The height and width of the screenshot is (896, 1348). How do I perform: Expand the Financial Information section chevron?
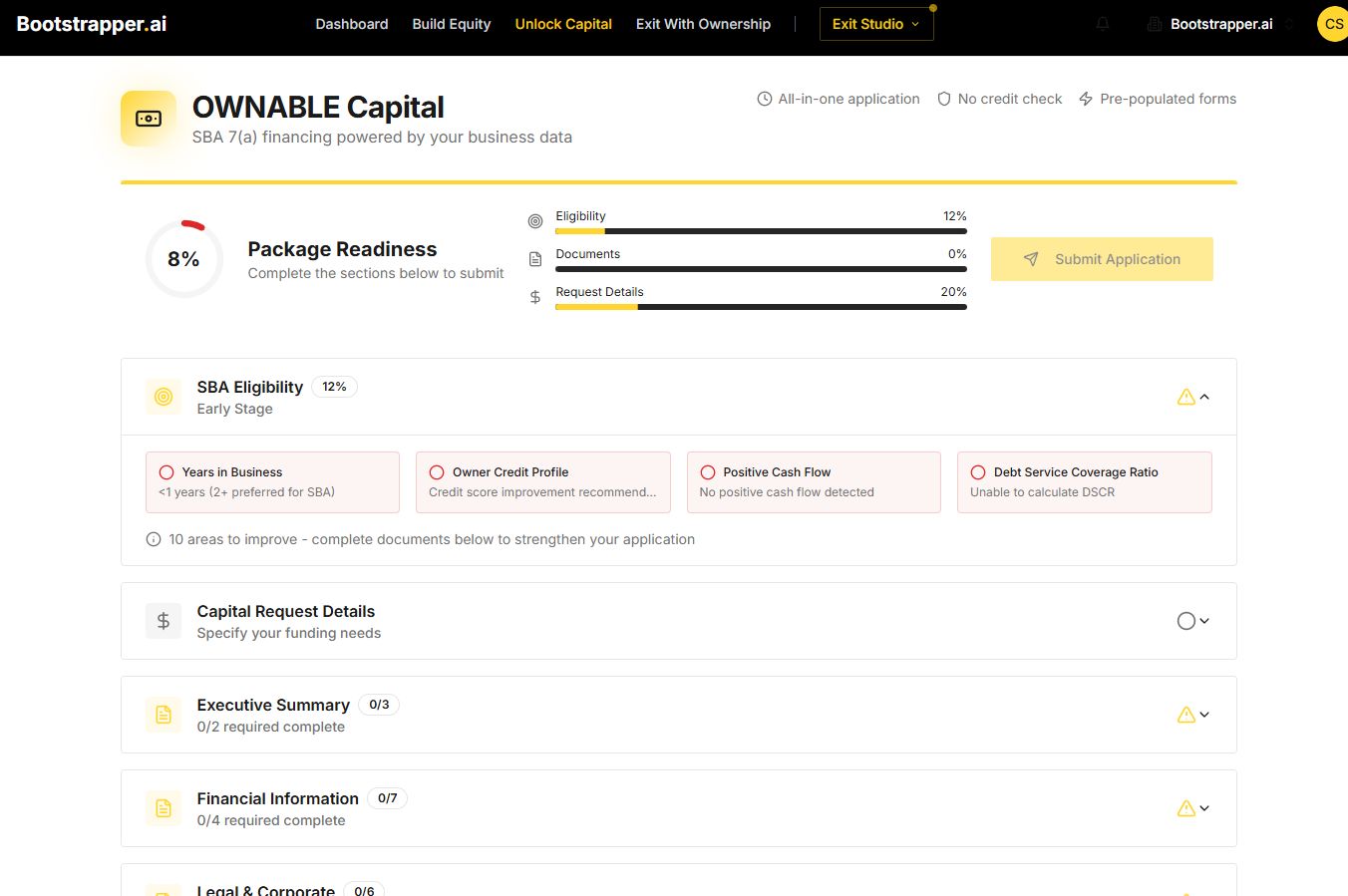pos(1204,808)
